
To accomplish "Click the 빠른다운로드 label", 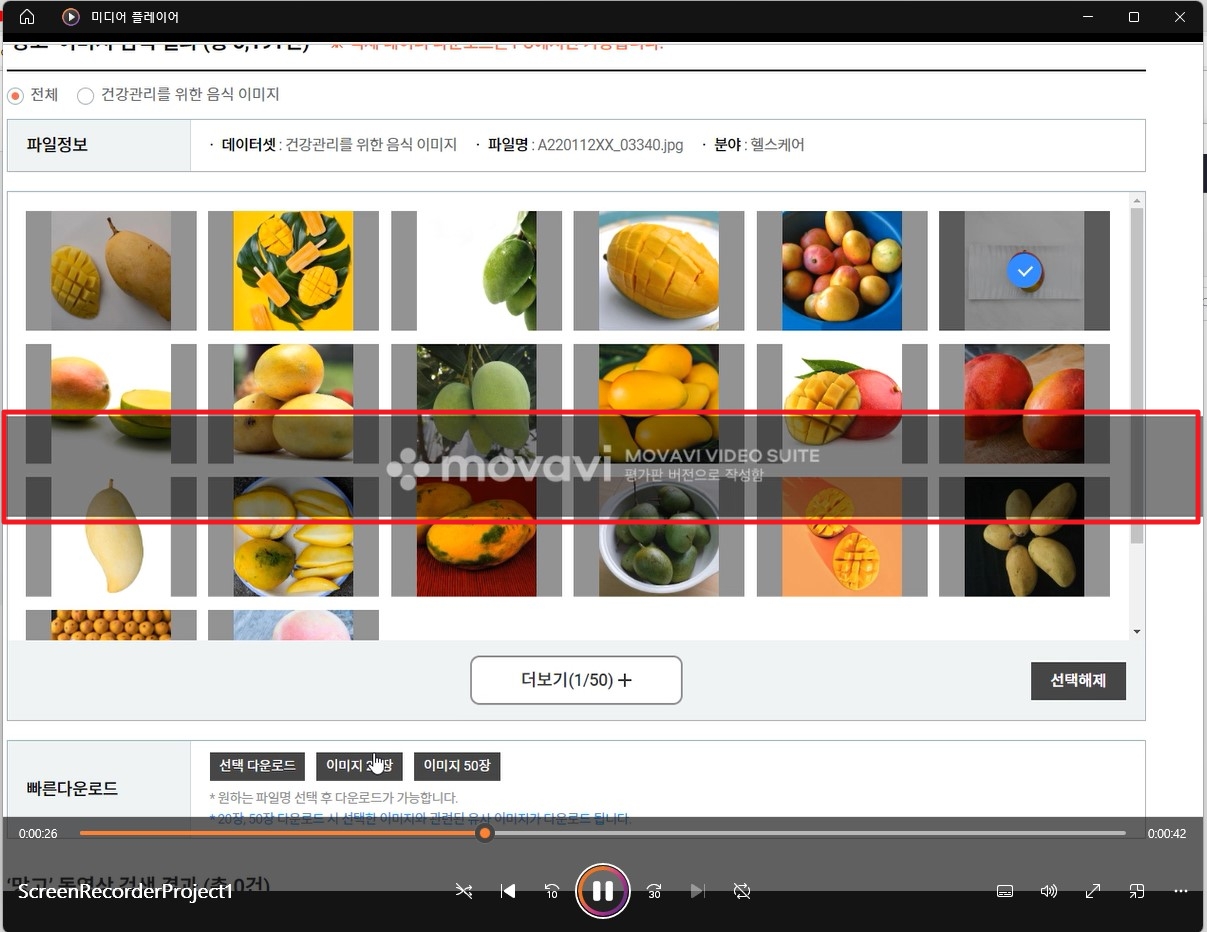I will pyautogui.click(x=72, y=789).
